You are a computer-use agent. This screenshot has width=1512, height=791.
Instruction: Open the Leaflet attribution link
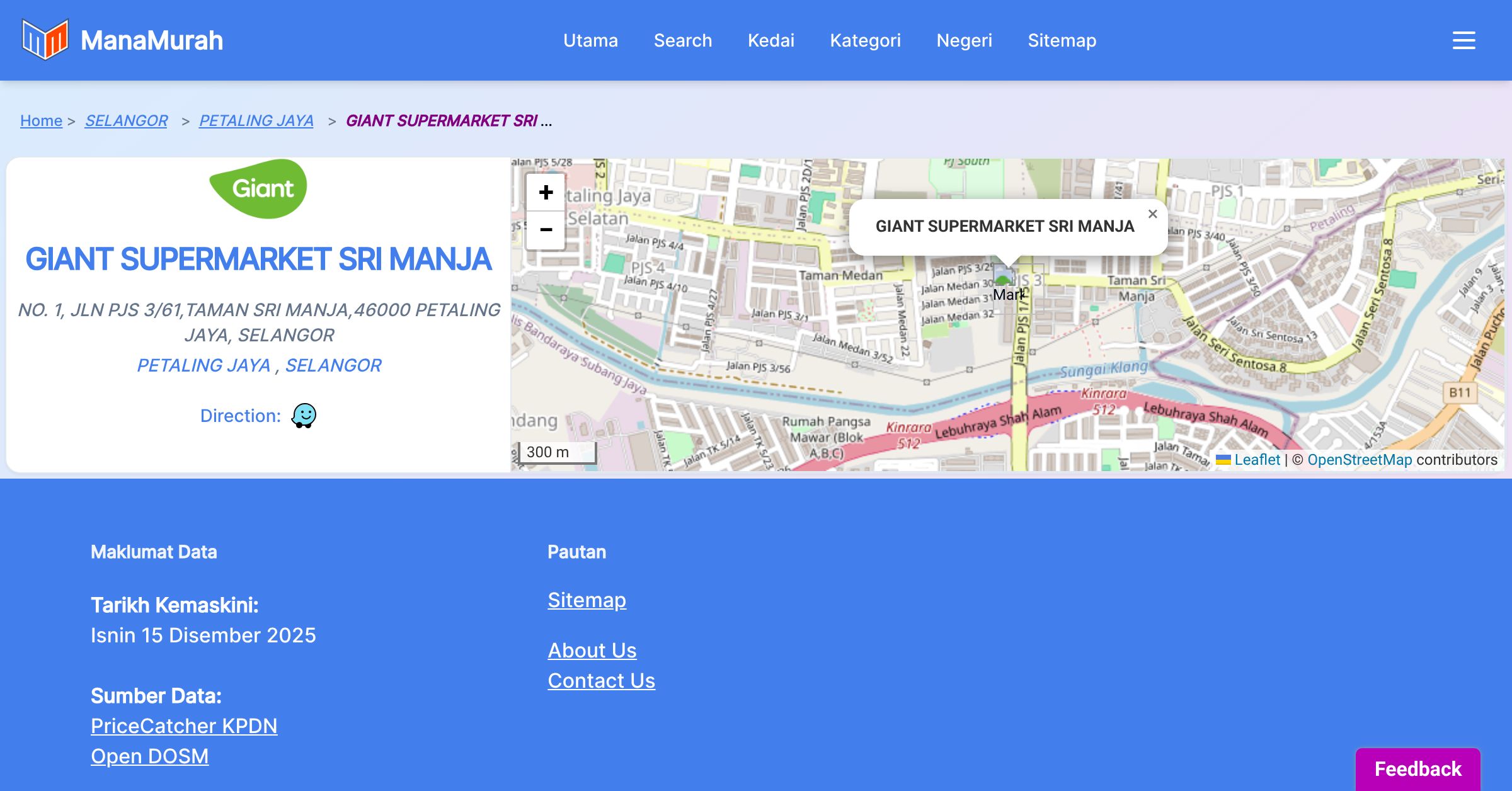point(1257,460)
